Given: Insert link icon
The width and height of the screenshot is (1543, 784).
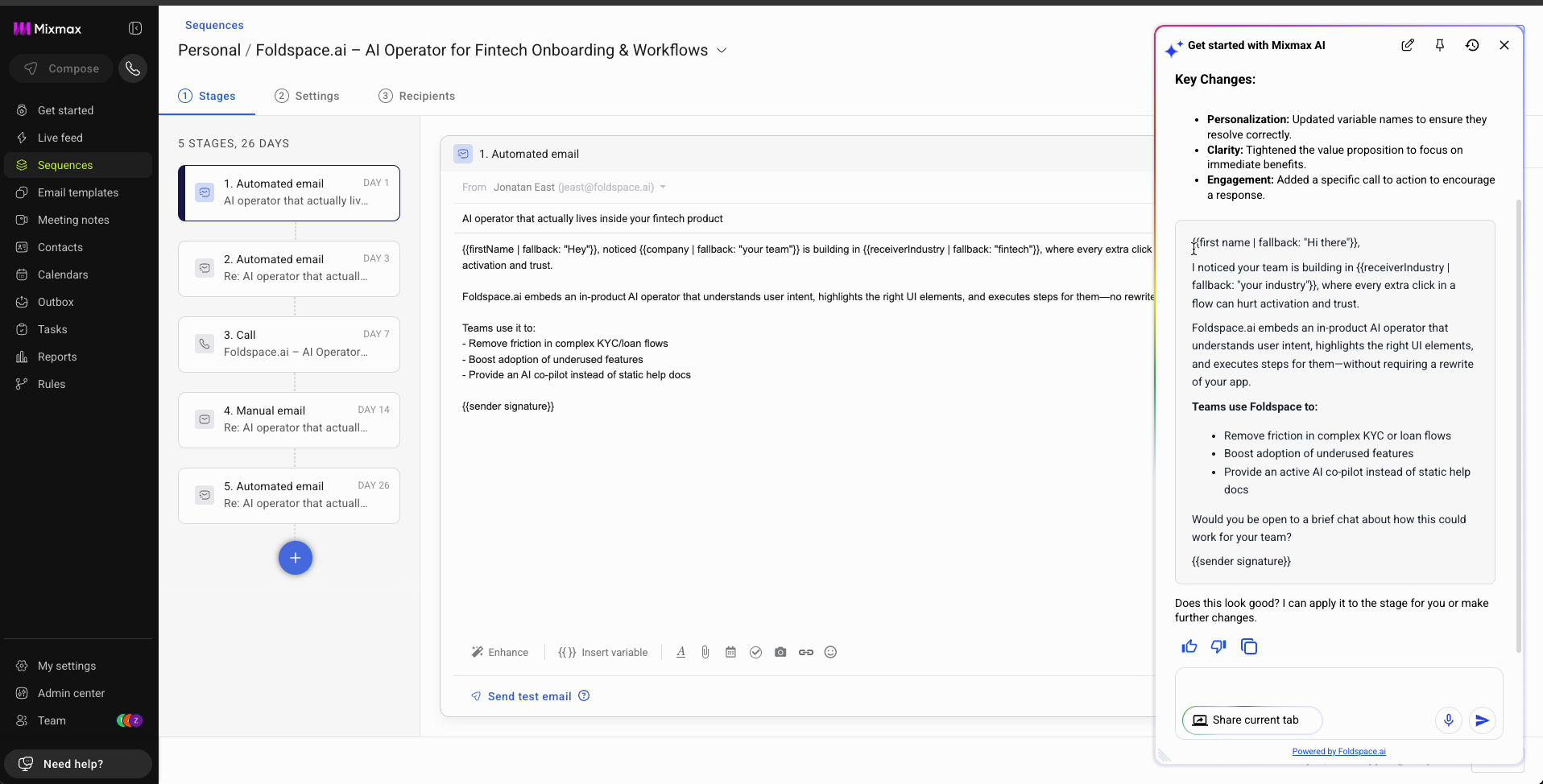Looking at the screenshot, I should pos(806,652).
